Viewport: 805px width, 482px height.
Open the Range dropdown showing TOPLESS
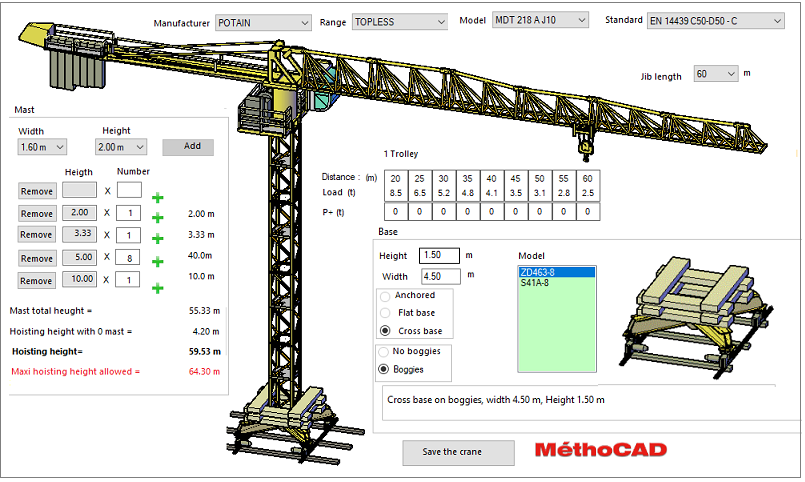click(399, 22)
